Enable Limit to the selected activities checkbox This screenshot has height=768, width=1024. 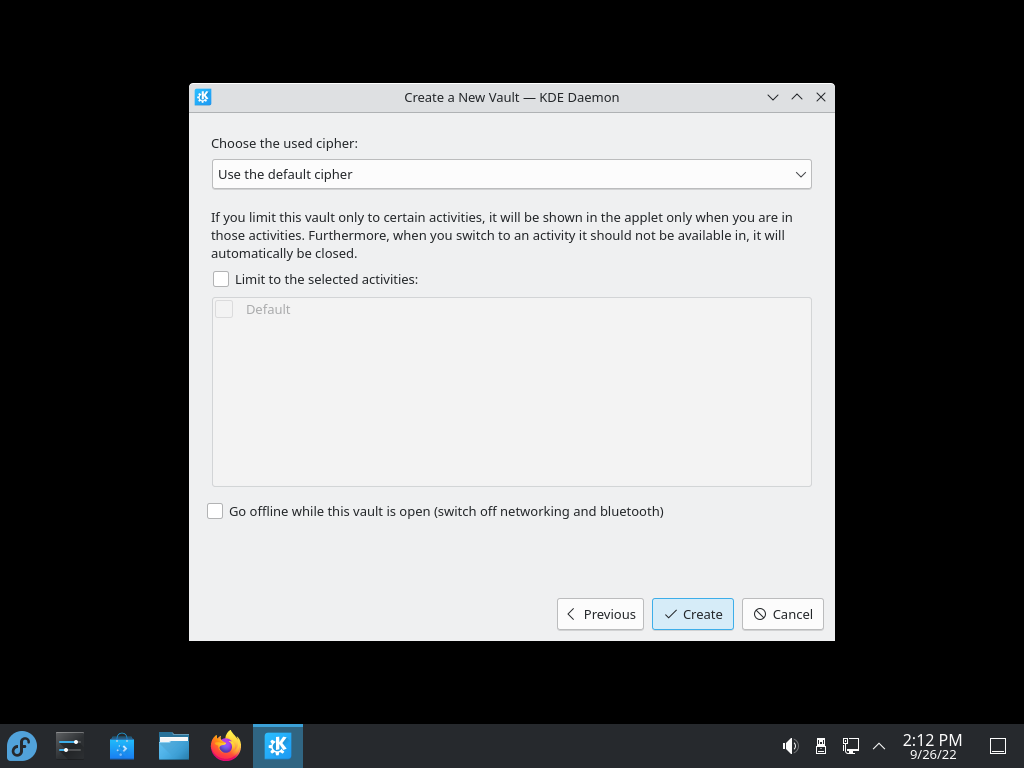pos(221,280)
